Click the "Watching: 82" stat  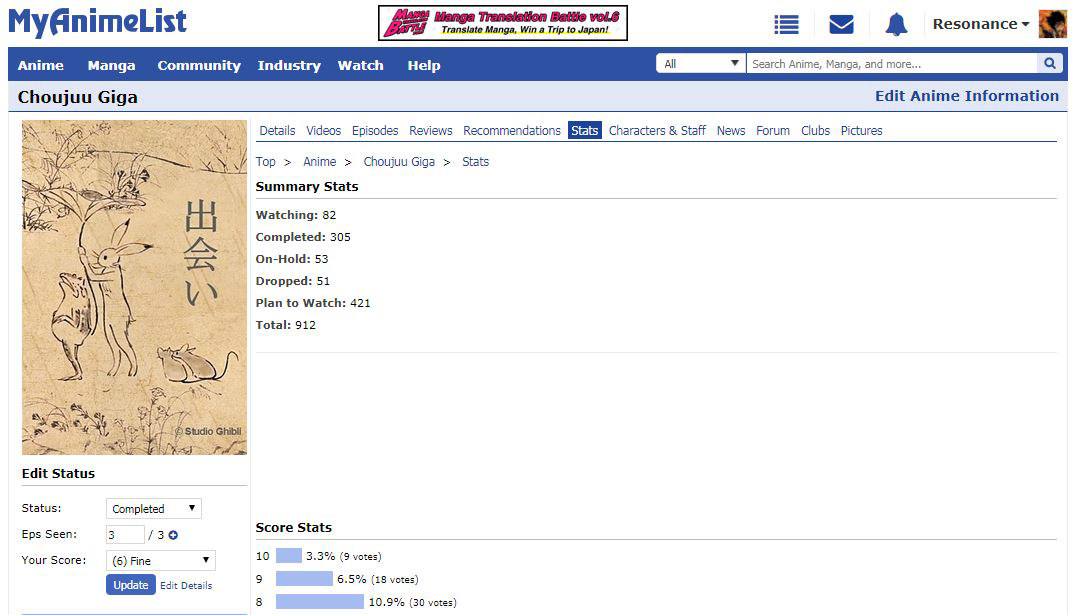(296, 215)
